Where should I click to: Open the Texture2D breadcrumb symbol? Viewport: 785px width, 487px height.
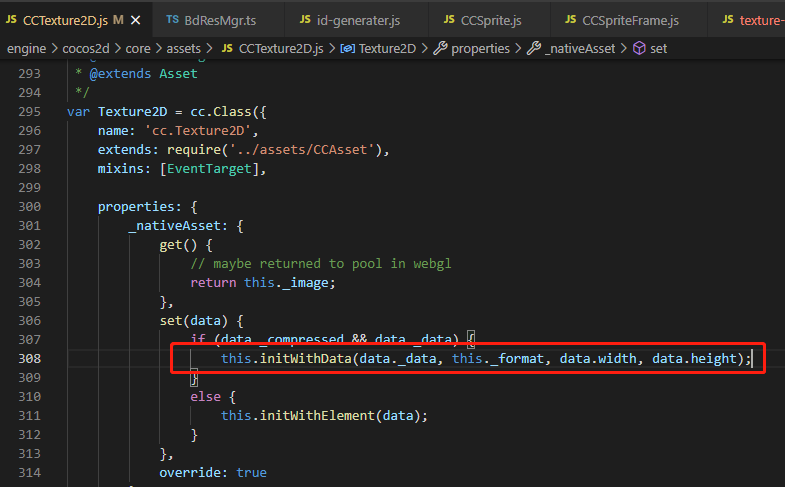387,49
